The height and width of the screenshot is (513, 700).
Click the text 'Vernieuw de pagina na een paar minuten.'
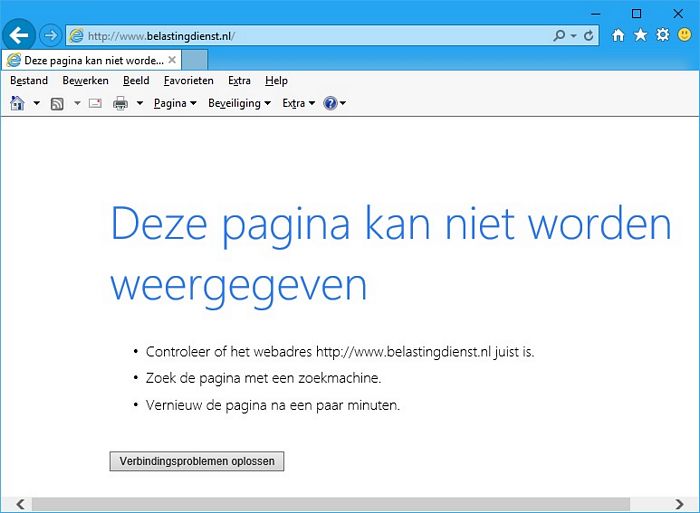273,405
